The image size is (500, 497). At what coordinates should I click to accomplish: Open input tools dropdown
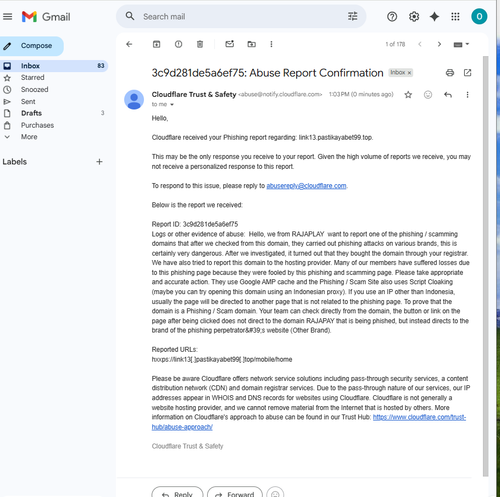[x=461, y=44]
